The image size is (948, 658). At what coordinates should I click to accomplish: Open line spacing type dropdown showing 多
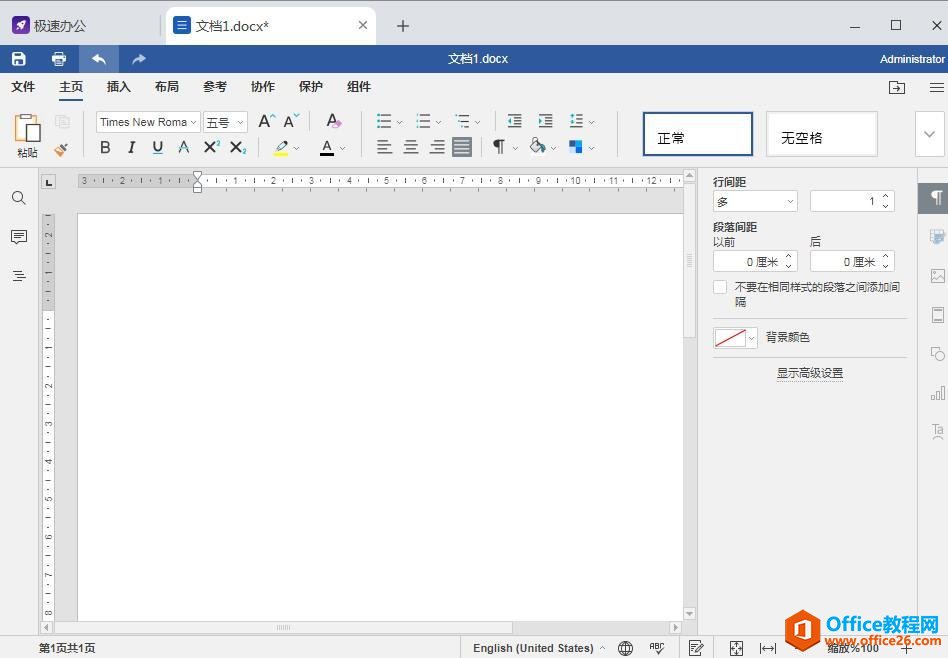point(755,201)
